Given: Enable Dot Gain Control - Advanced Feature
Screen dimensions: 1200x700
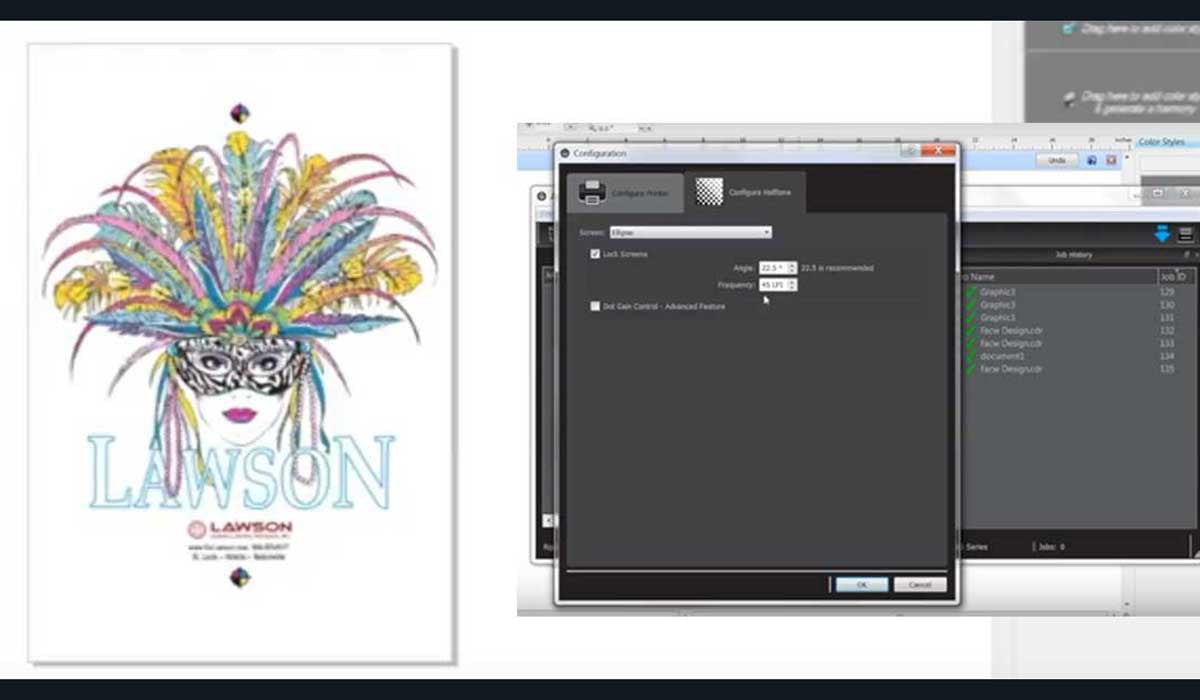Looking at the screenshot, I should point(594,306).
